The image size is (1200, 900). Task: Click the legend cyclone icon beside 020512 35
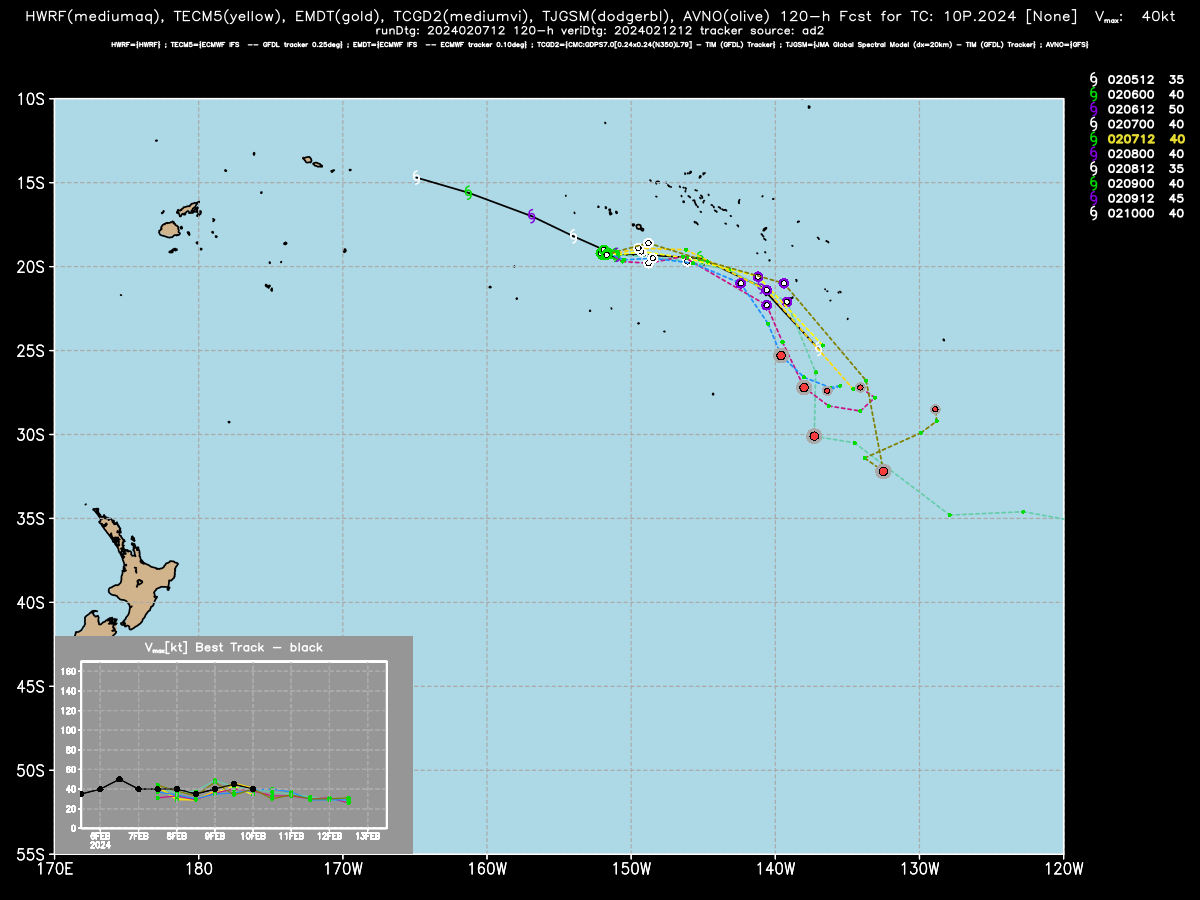[x=1093, y=78]
